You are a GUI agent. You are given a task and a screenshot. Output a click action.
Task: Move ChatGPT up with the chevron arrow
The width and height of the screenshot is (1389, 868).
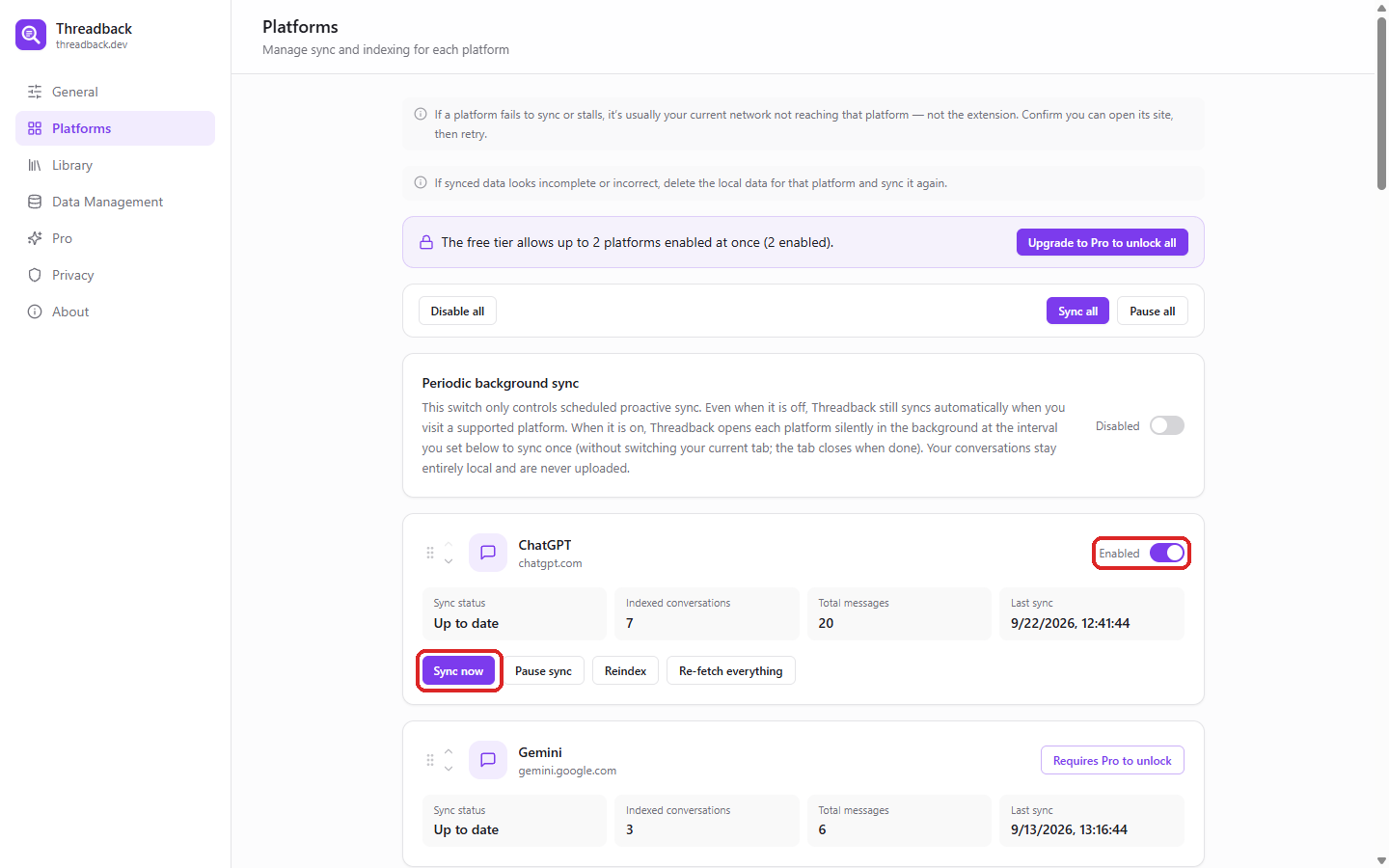pos(449,544)
